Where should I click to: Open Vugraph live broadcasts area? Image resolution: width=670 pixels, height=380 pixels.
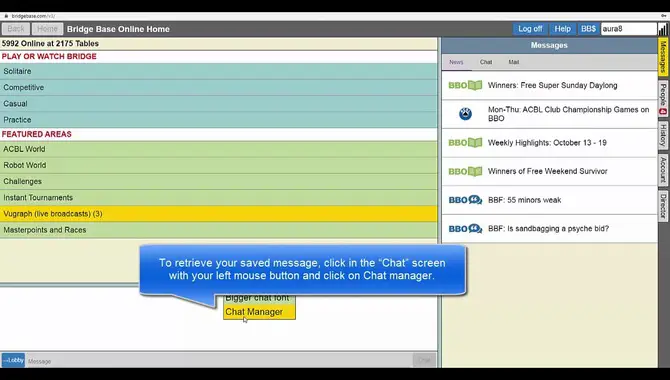click(218, 214)
